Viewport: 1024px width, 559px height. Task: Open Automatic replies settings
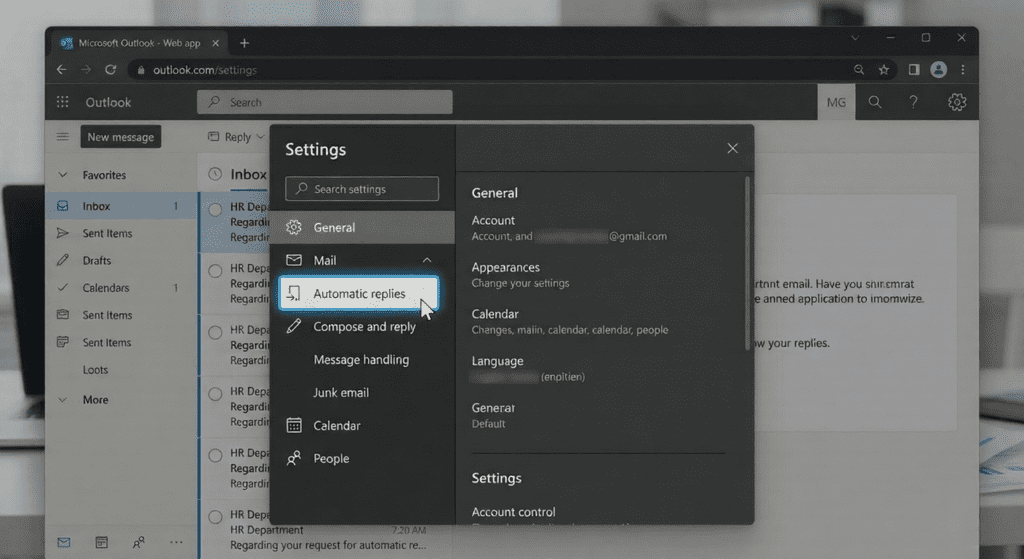tap(359, 293)
